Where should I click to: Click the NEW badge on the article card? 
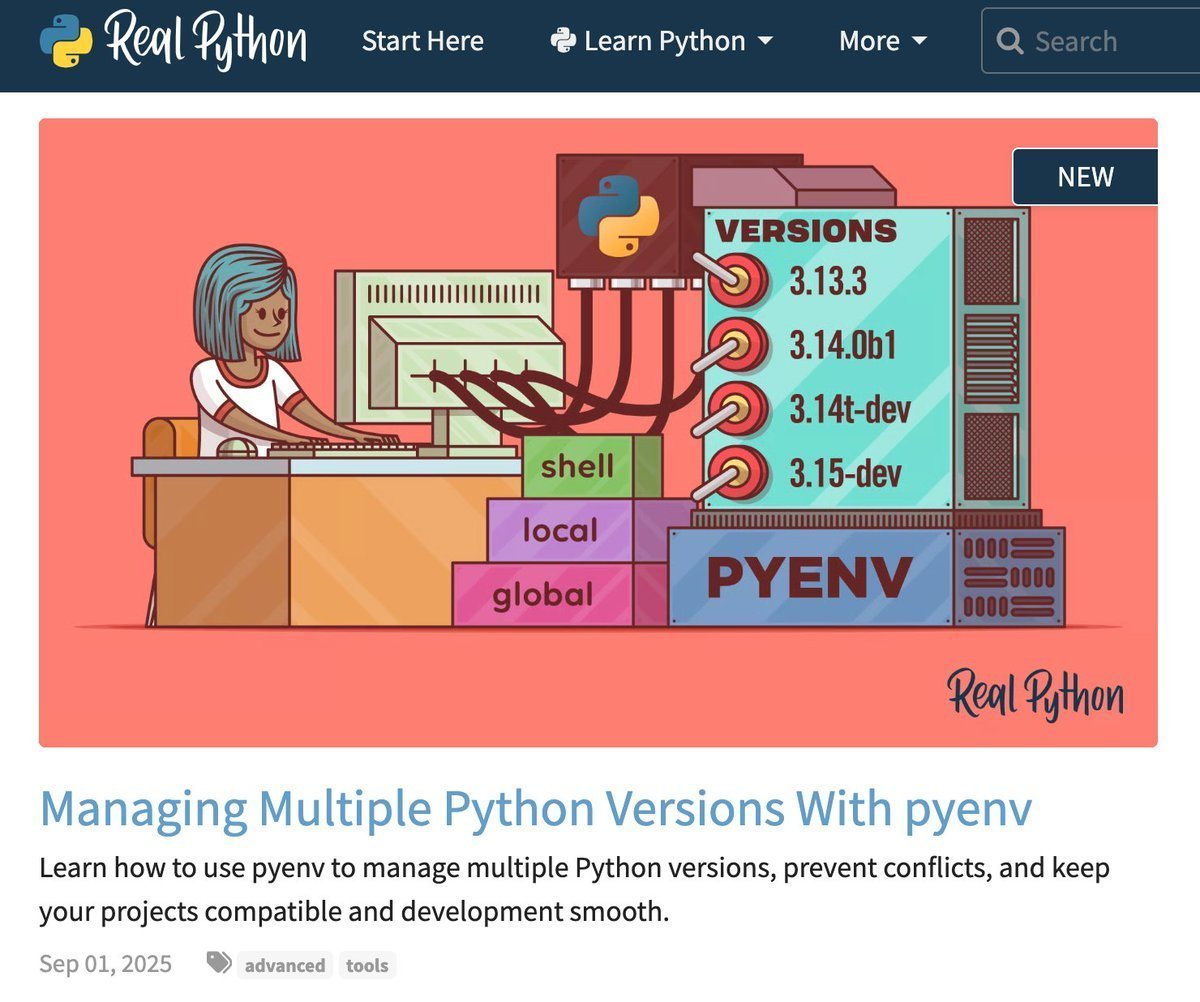pos(1085,177)
